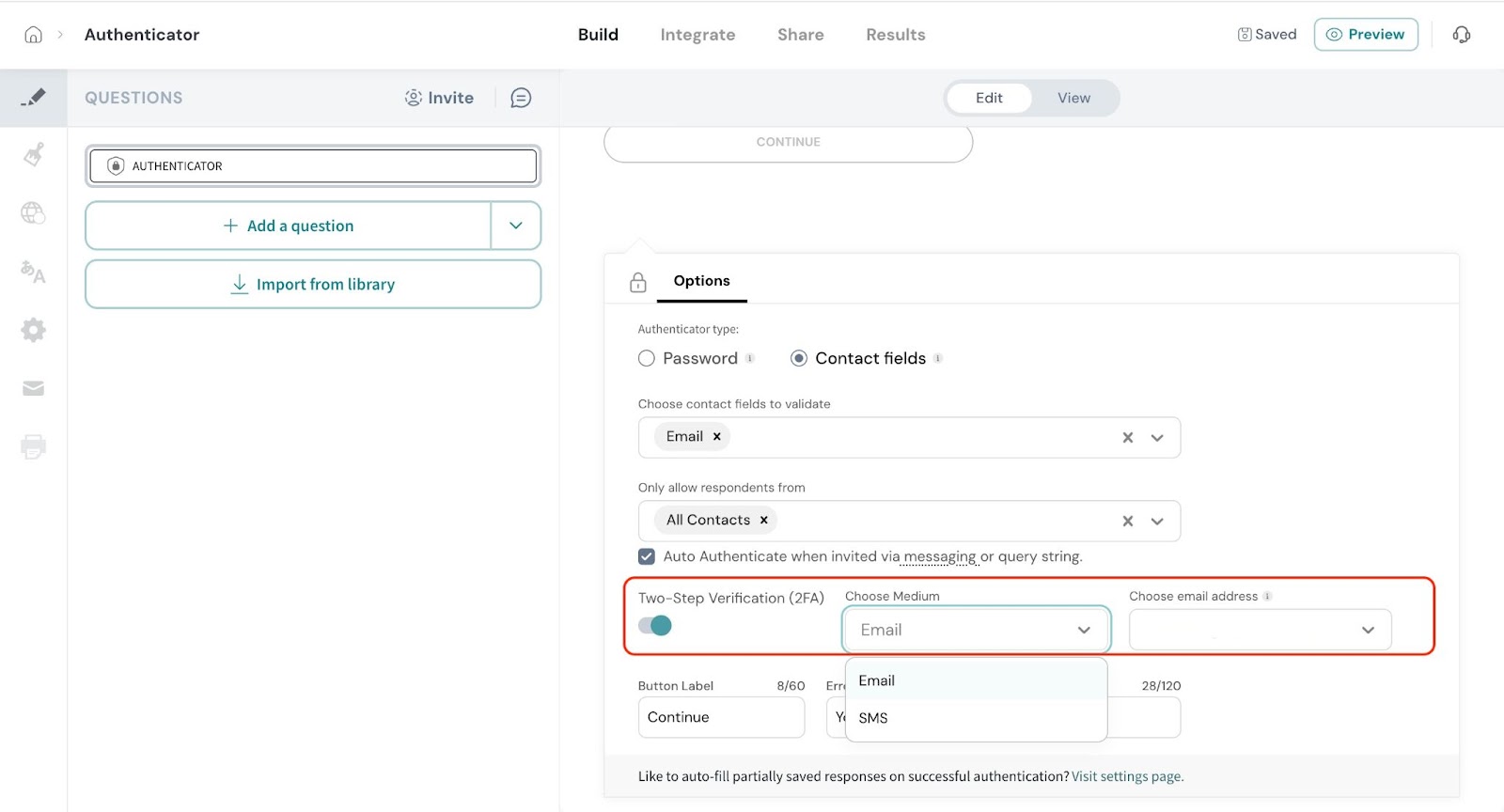Click the home icon in breadcrumb
The width and height of the screenshot is (1504, 812).
pos(33,35)
